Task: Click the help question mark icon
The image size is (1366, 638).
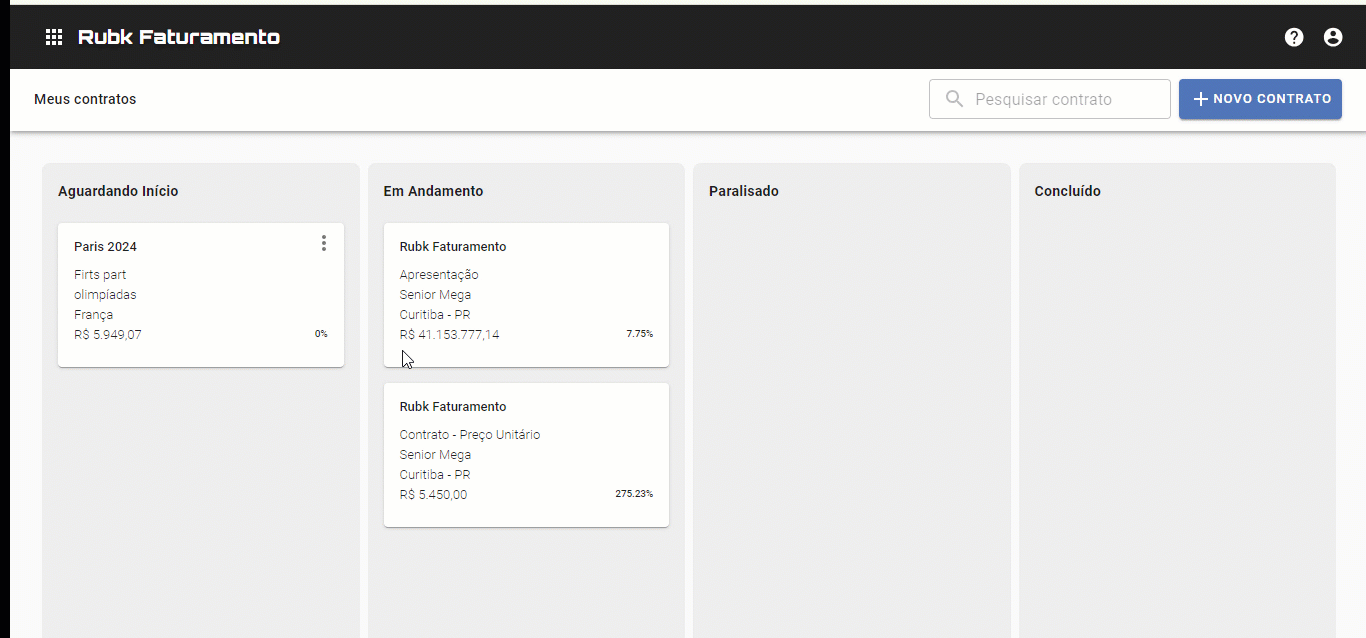Action: (x=1294, y=37)
